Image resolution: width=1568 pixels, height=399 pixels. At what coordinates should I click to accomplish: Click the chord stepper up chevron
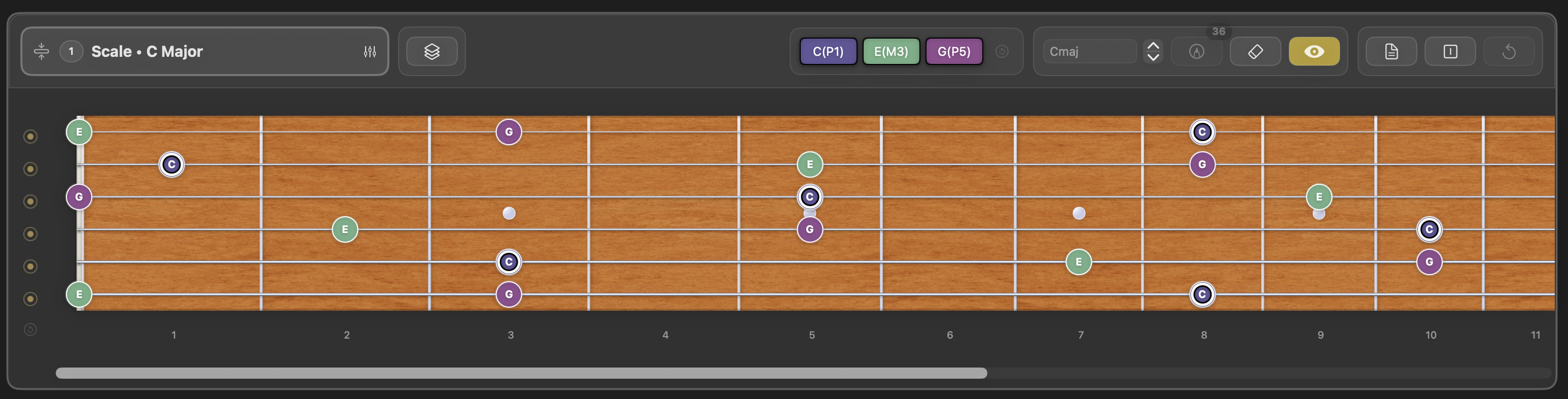[1153, 45]
